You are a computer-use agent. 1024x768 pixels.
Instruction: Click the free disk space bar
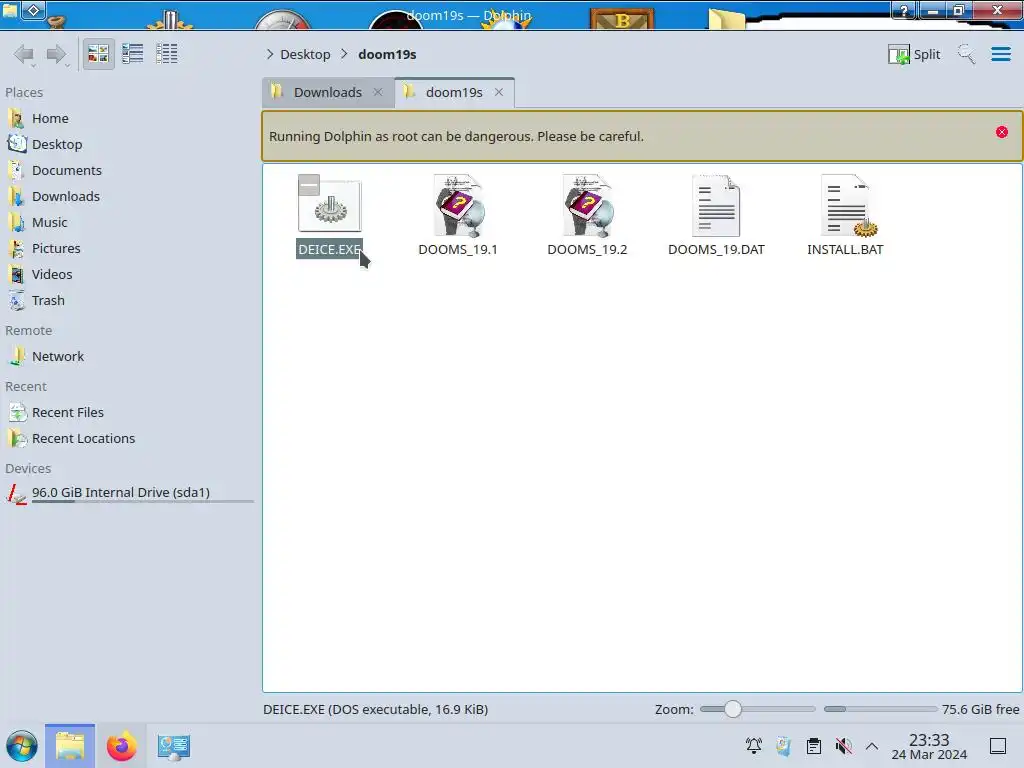pos(880,709)
